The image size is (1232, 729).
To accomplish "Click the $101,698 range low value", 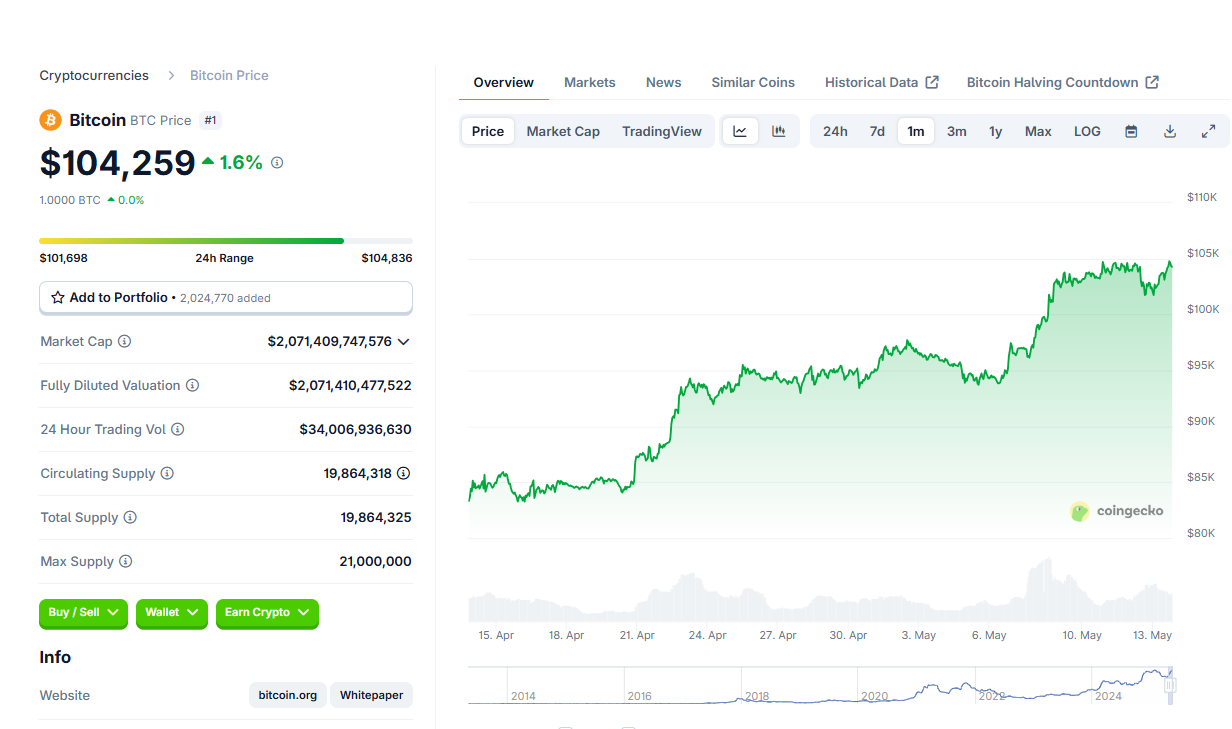I will pyautogui.click(x=64, y=258).
